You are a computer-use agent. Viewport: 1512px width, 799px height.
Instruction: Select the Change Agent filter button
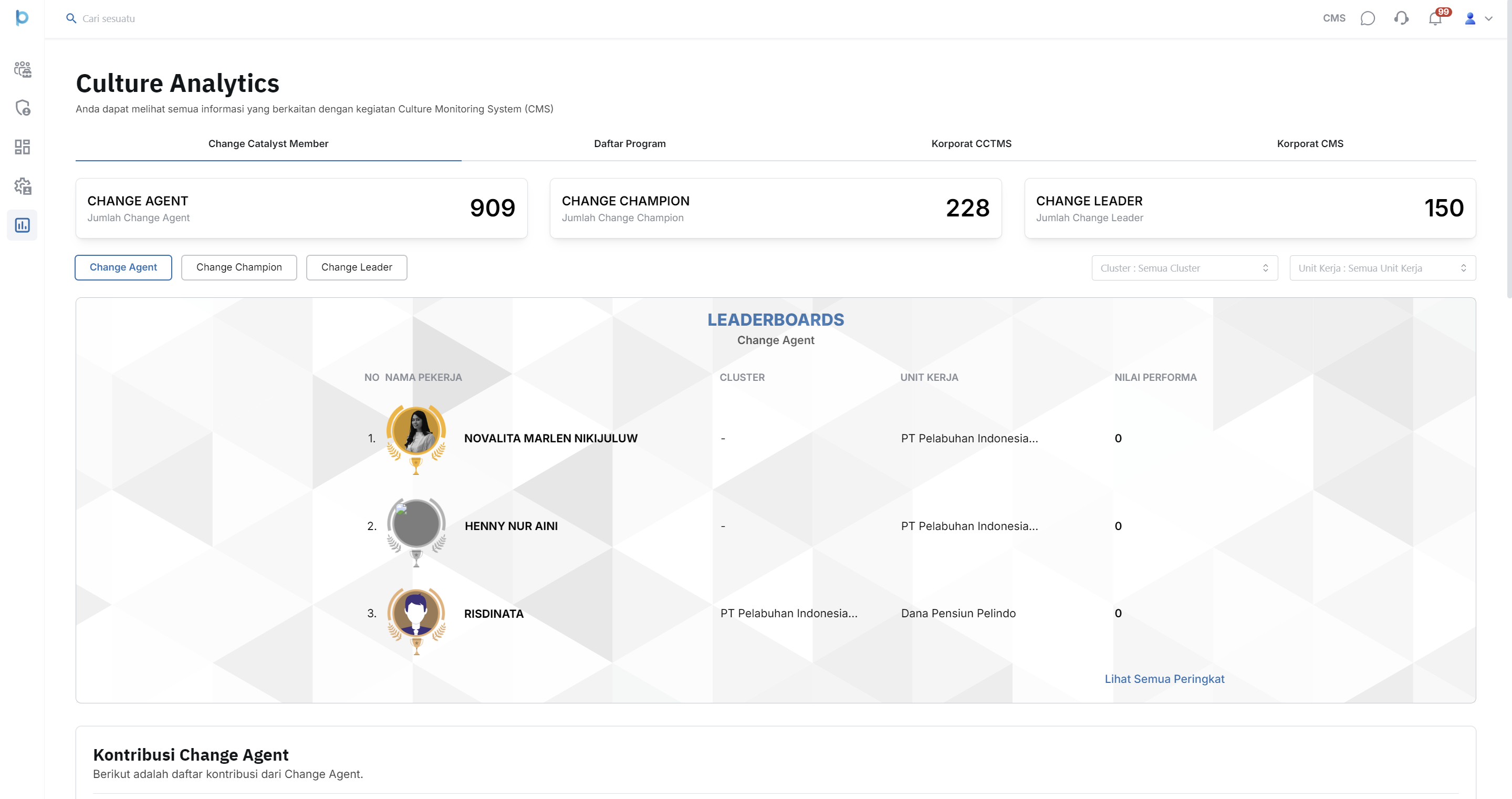point(123,267)
